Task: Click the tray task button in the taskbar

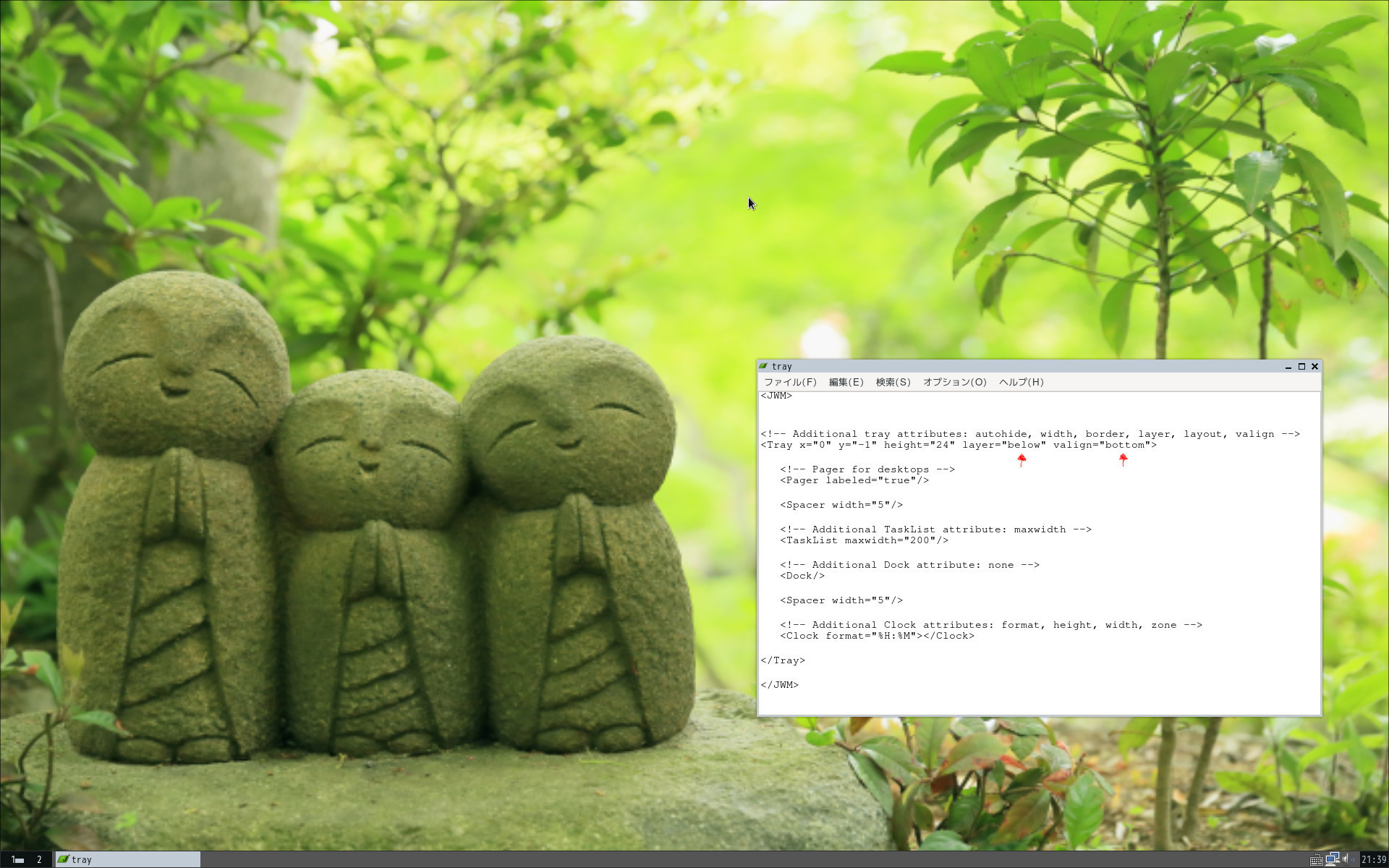Action: click(128, 859)
